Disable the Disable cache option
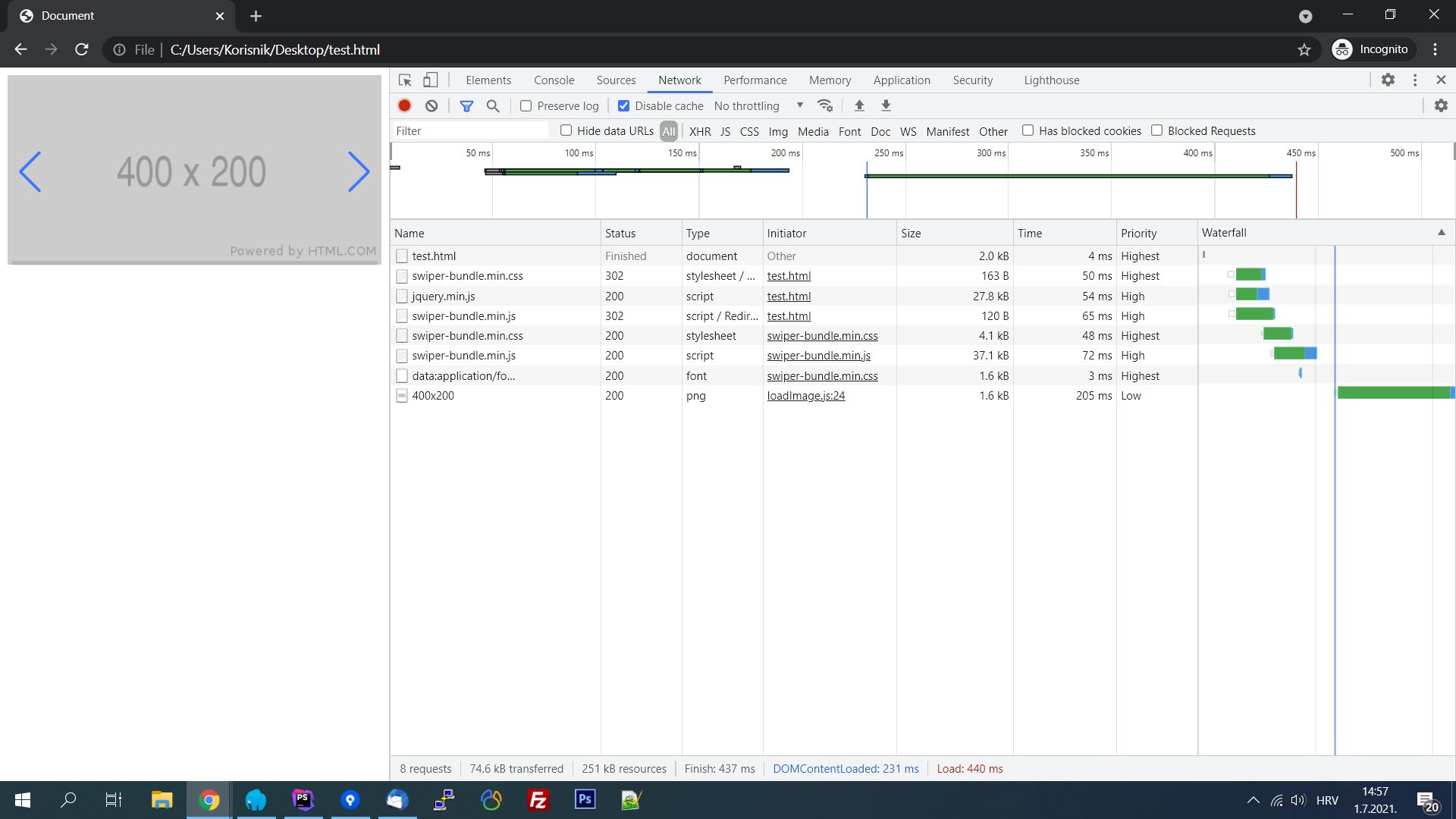Image resolution: width=1456 pixels, height=819 pixels. [624, 105]
